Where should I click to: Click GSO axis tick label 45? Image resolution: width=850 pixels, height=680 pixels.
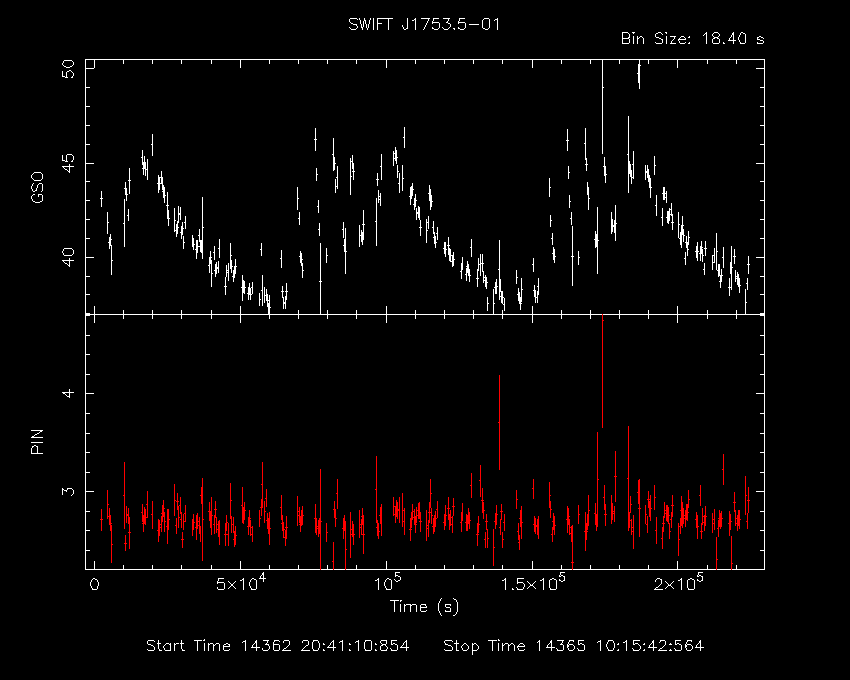[68, 163]
